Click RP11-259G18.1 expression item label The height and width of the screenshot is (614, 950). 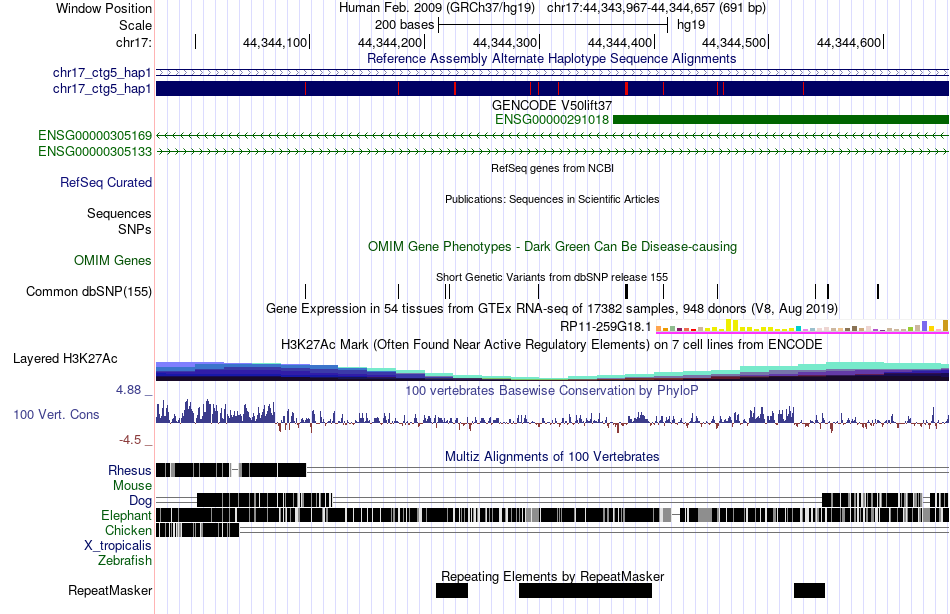(605, 327)
